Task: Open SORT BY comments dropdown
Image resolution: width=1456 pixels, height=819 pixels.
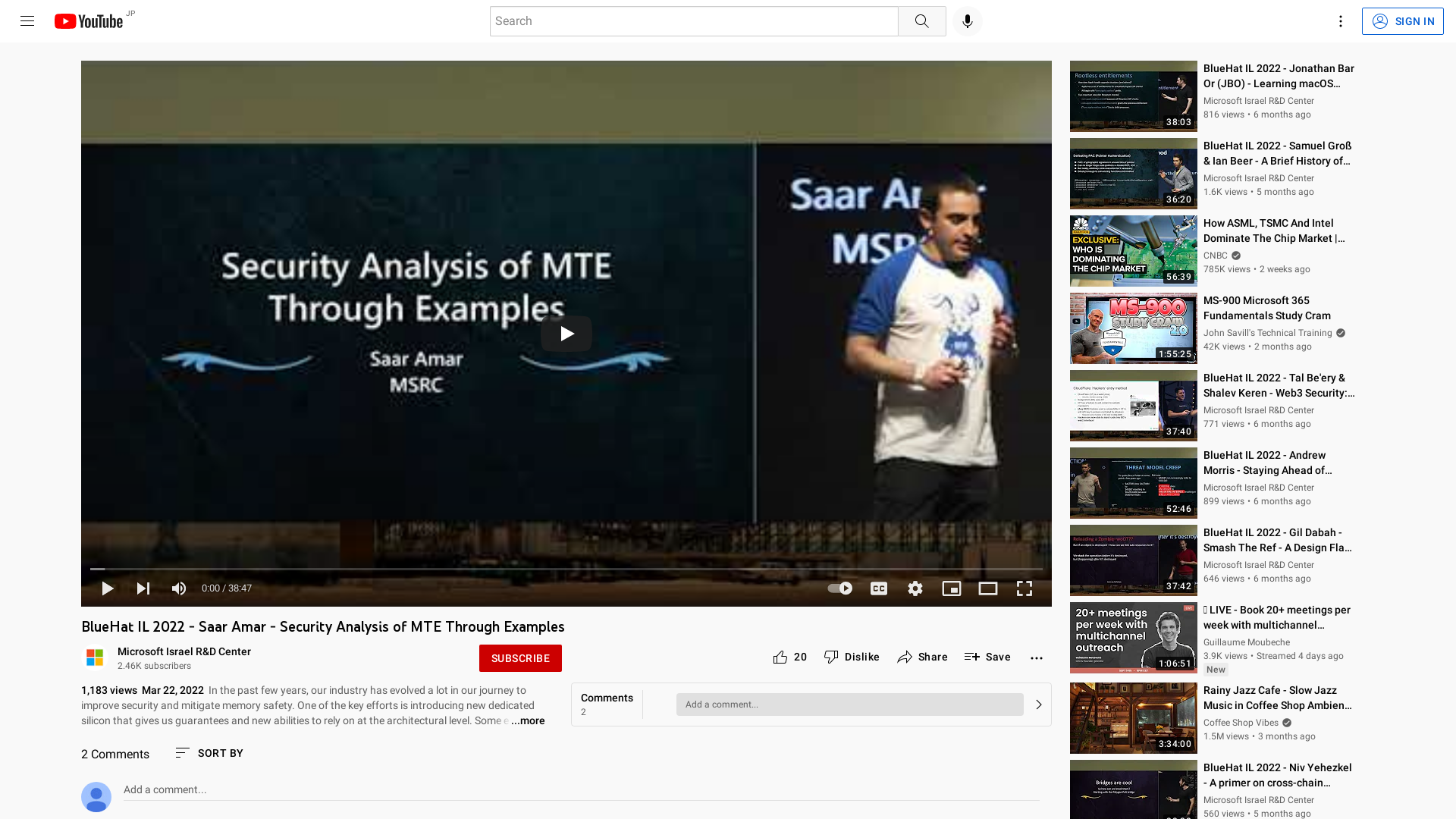Action: [209, 753]
